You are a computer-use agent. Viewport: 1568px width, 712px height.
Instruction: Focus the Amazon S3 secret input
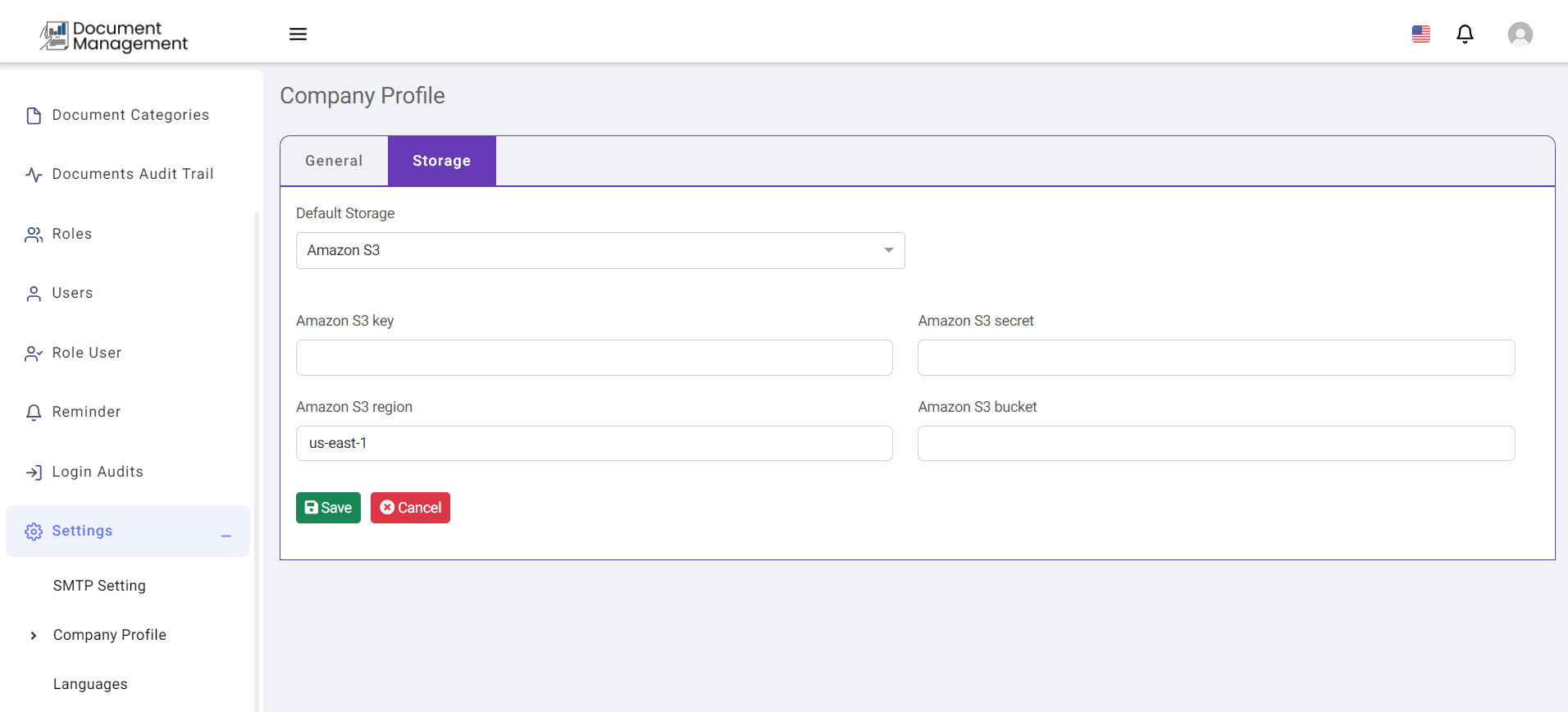(x=1215, y=358)
